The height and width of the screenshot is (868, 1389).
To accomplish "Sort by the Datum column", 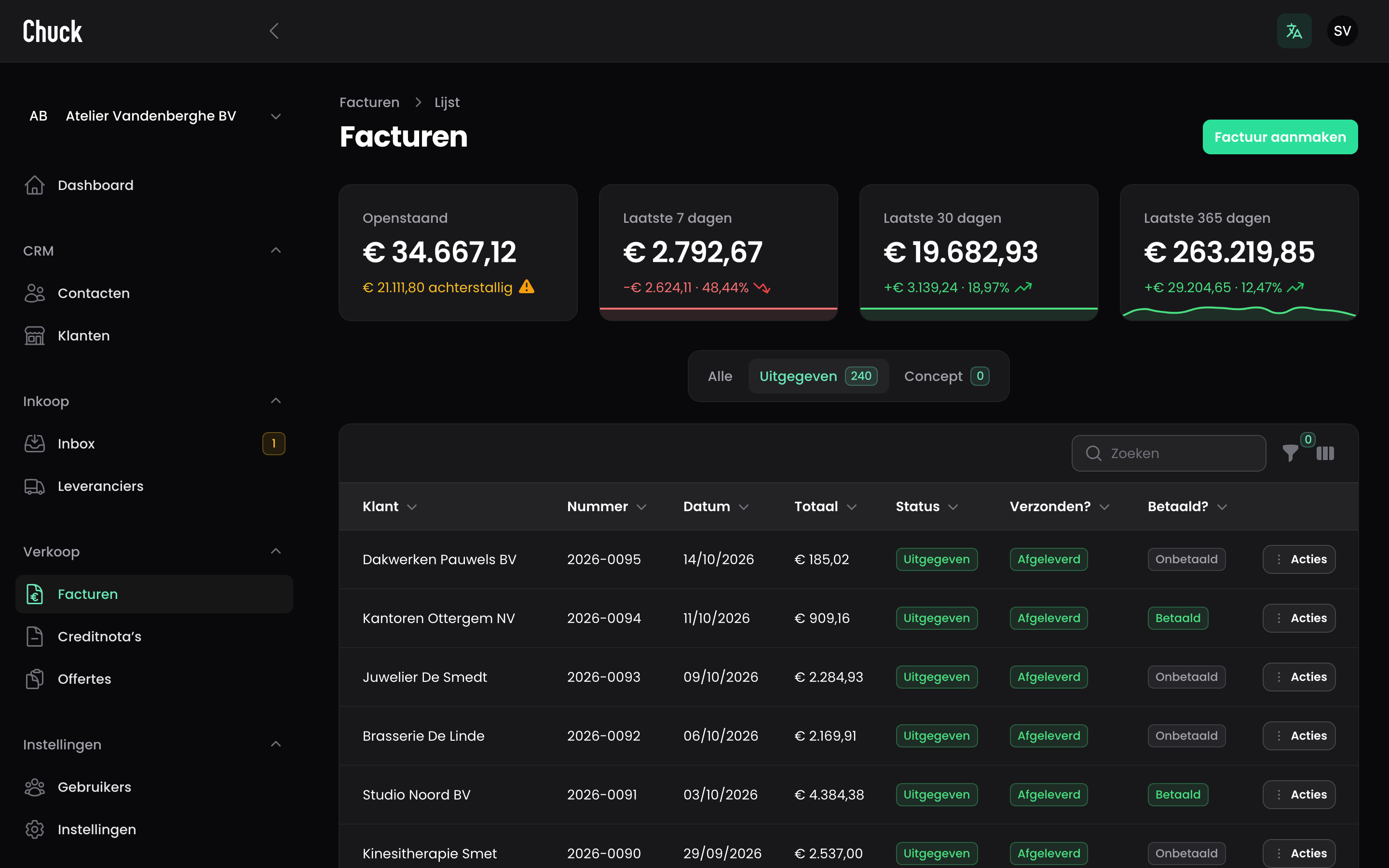I will pos(716,506).
